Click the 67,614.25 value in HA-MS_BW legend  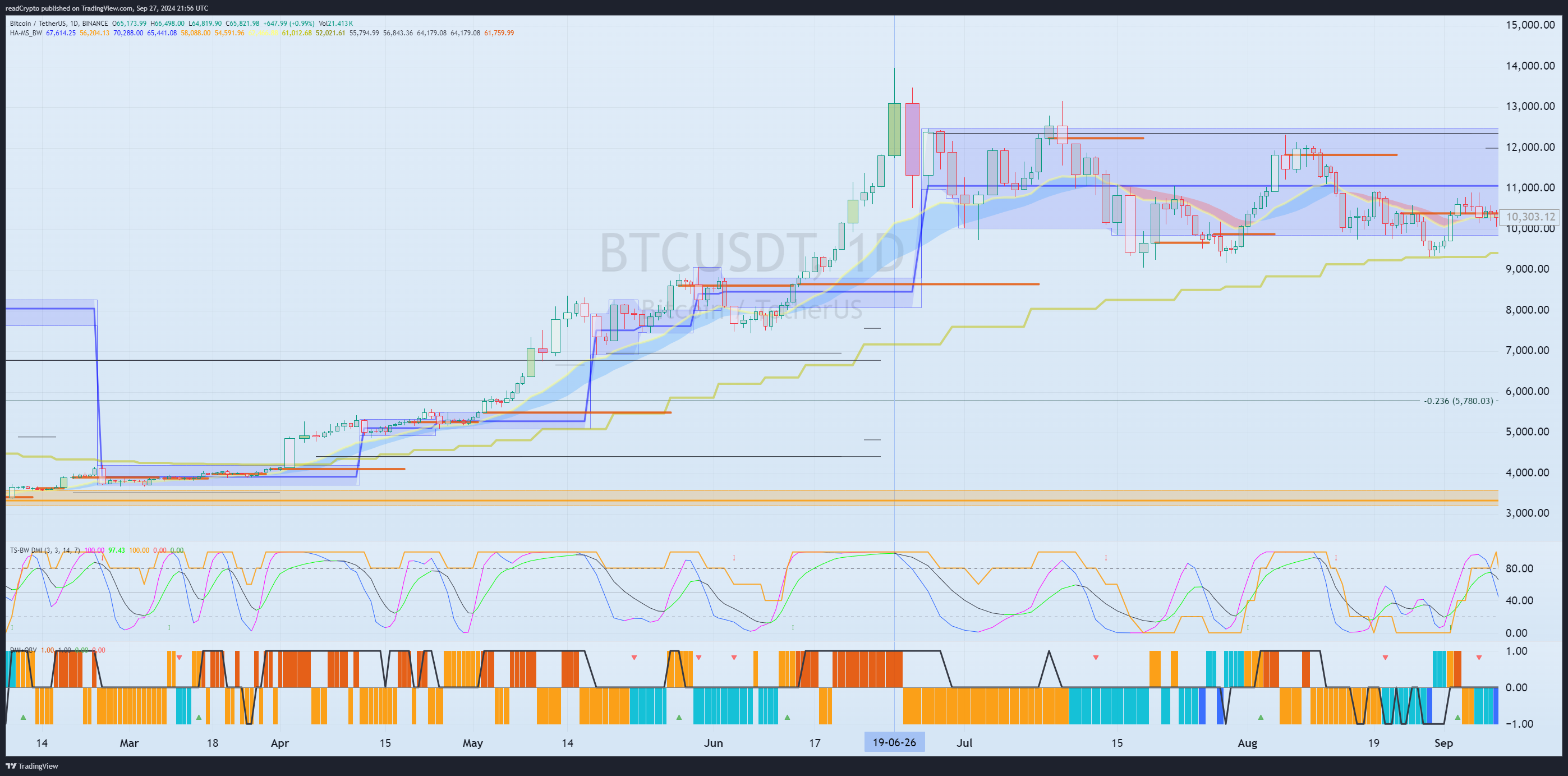[x=61, y=33]
